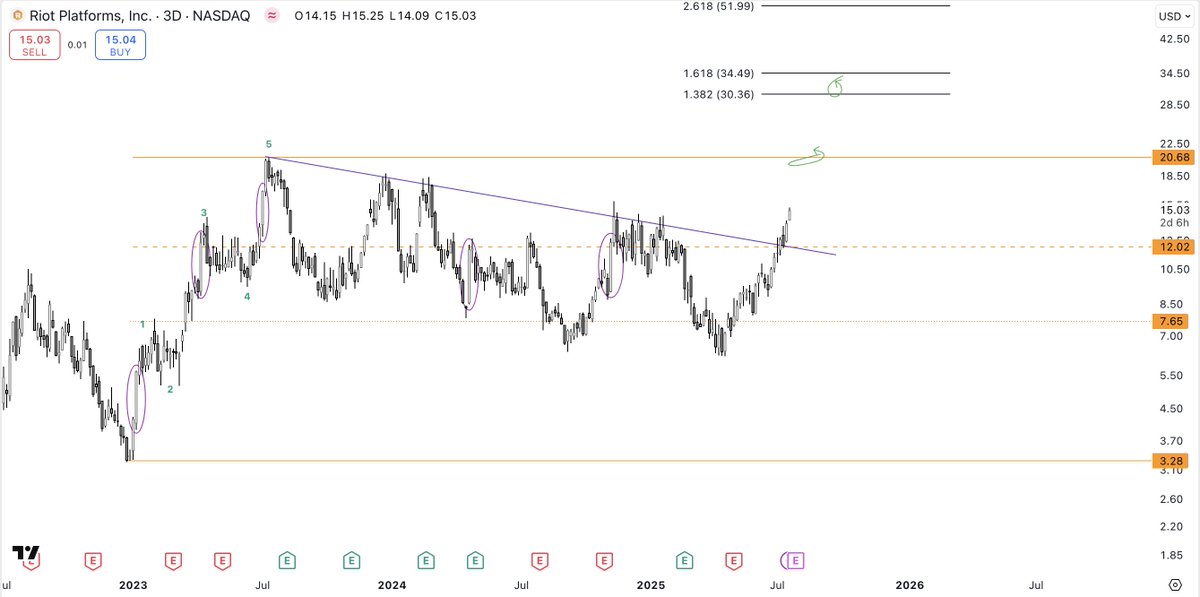Click the O14.15 open value
Screen dimensions: 1200x597
tap(317, 16)
